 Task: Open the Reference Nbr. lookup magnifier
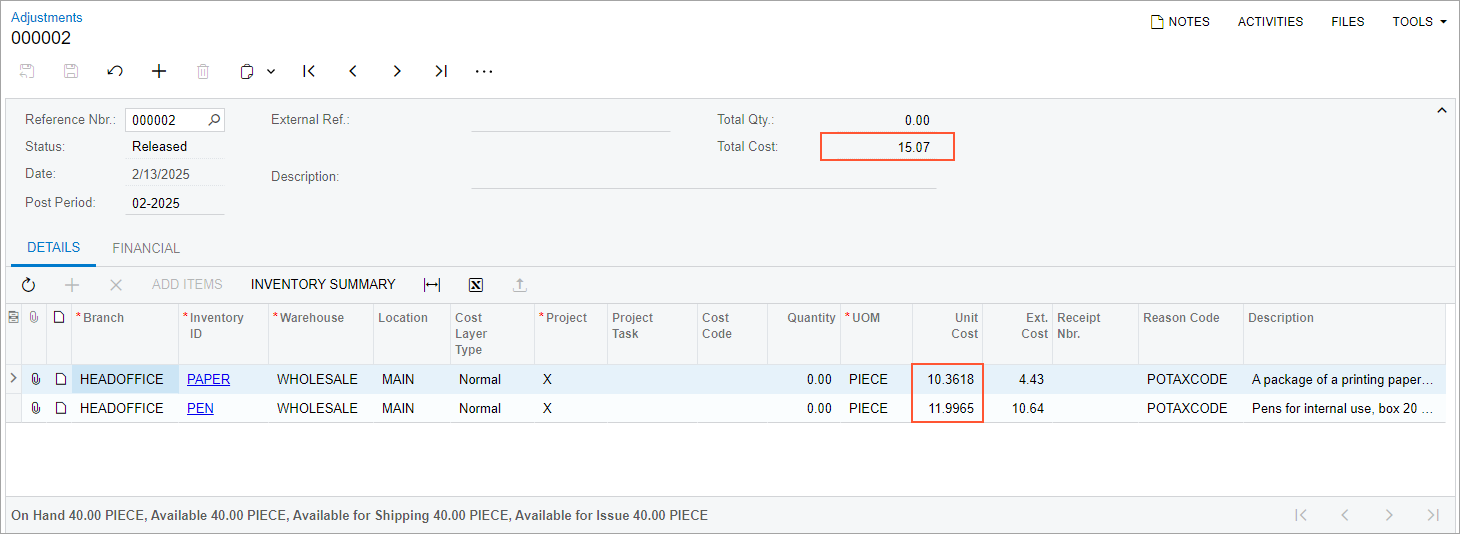coord(214,120)
